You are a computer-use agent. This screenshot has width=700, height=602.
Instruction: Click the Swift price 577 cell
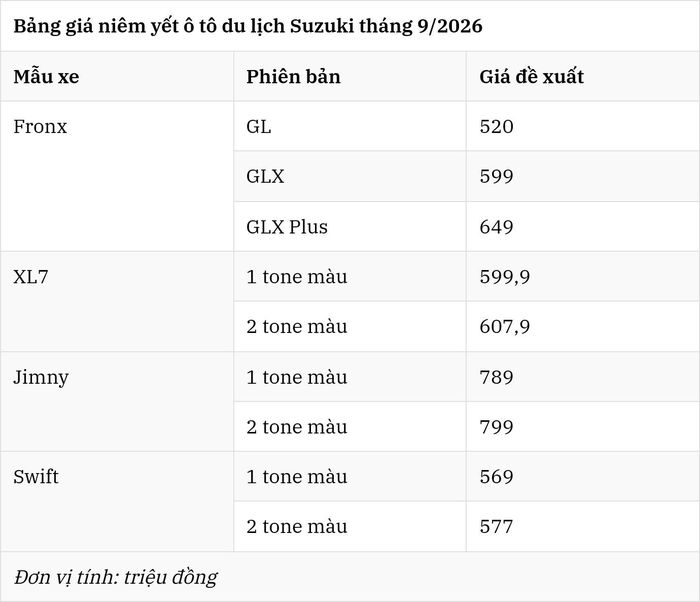tap(583, 527)
